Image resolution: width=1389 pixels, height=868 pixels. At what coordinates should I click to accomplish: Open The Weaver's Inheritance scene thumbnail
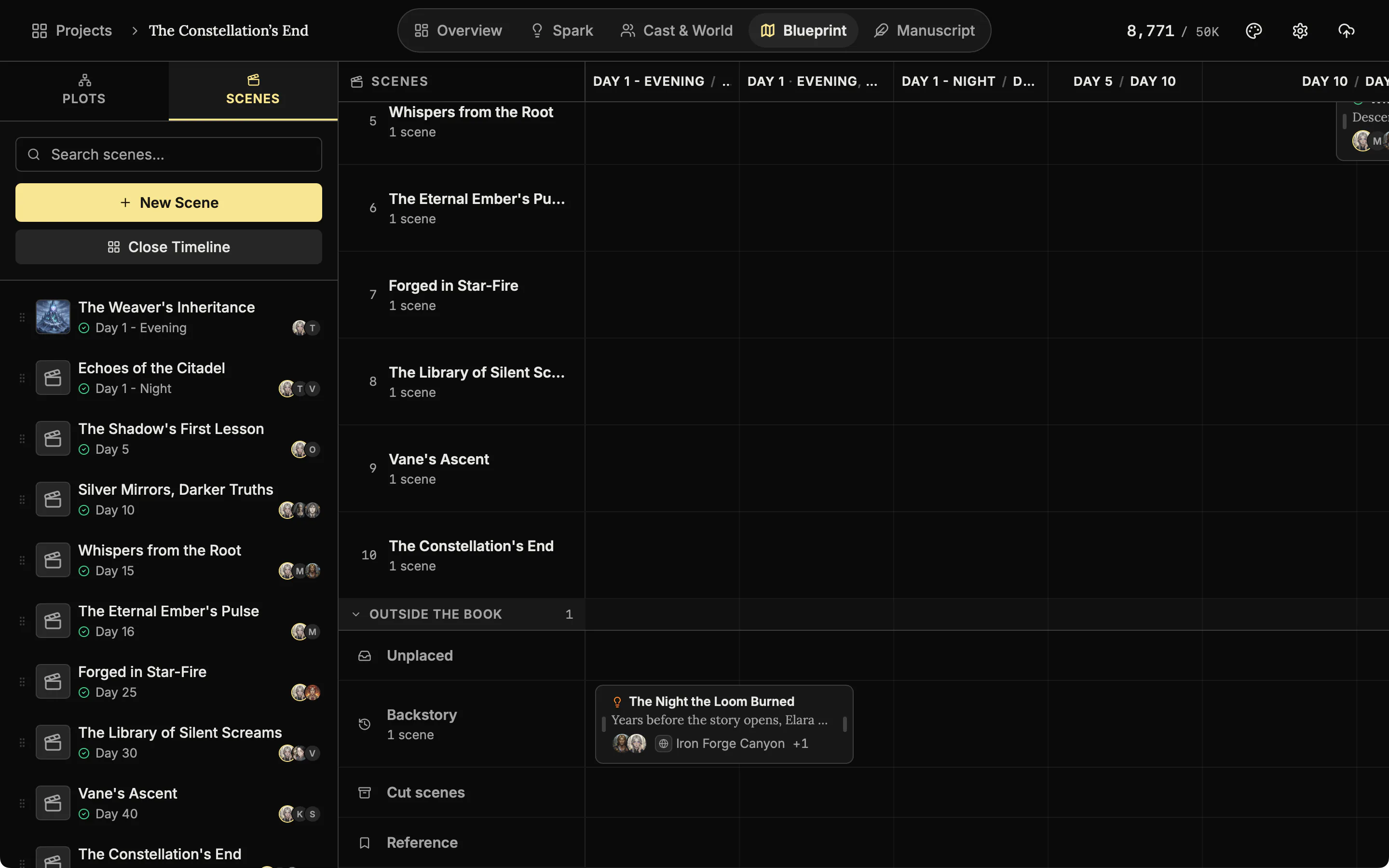tap(53, 317)
